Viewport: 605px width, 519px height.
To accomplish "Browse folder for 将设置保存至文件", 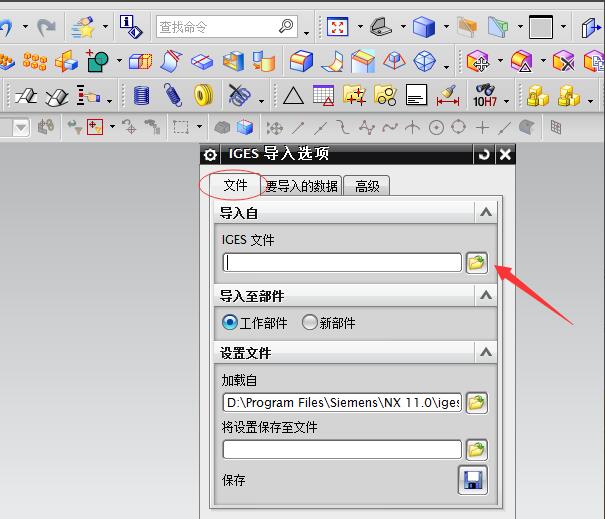I will [x=477, y=450].
